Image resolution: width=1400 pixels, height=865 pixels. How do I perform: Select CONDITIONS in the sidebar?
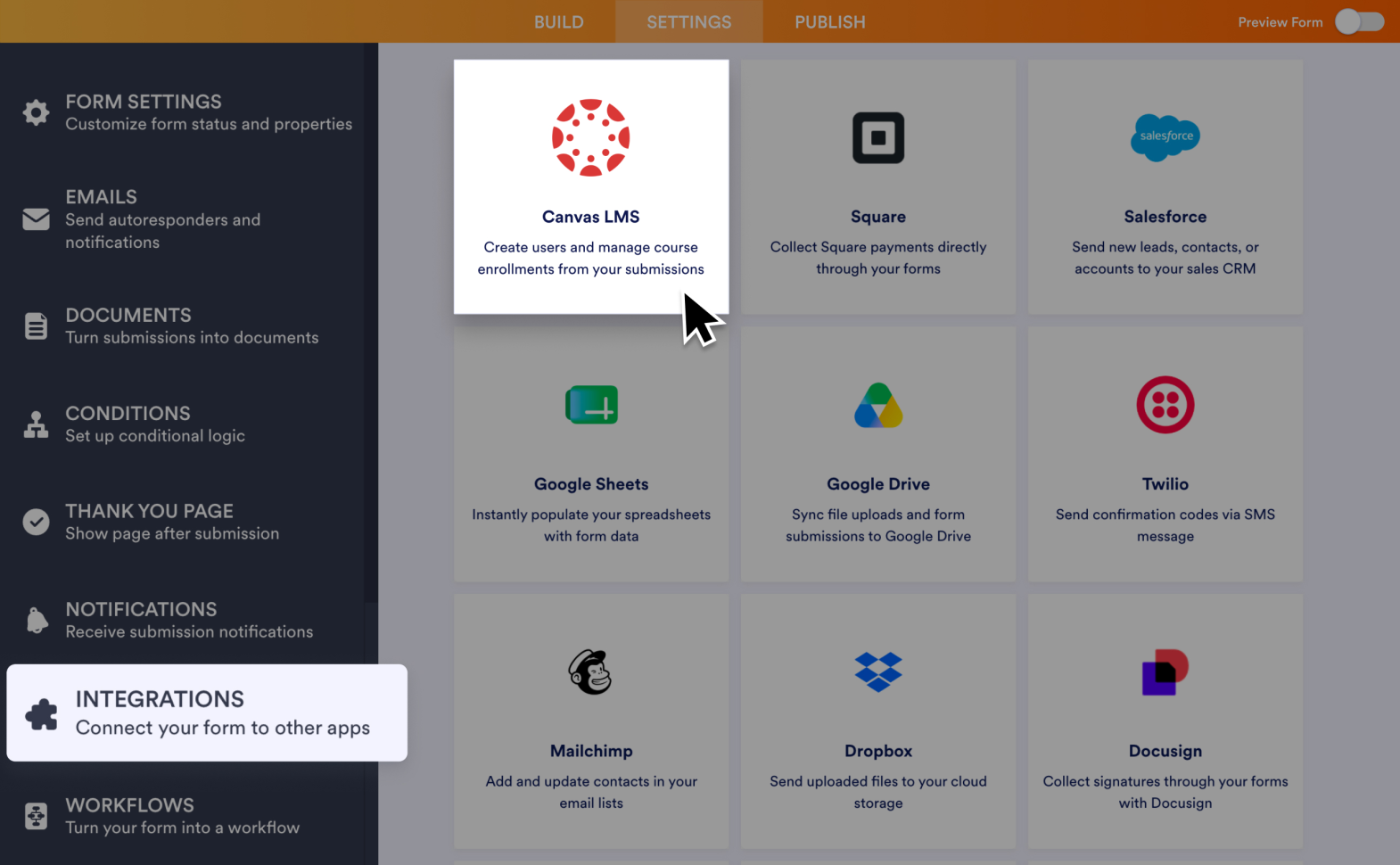click(128, 413)
